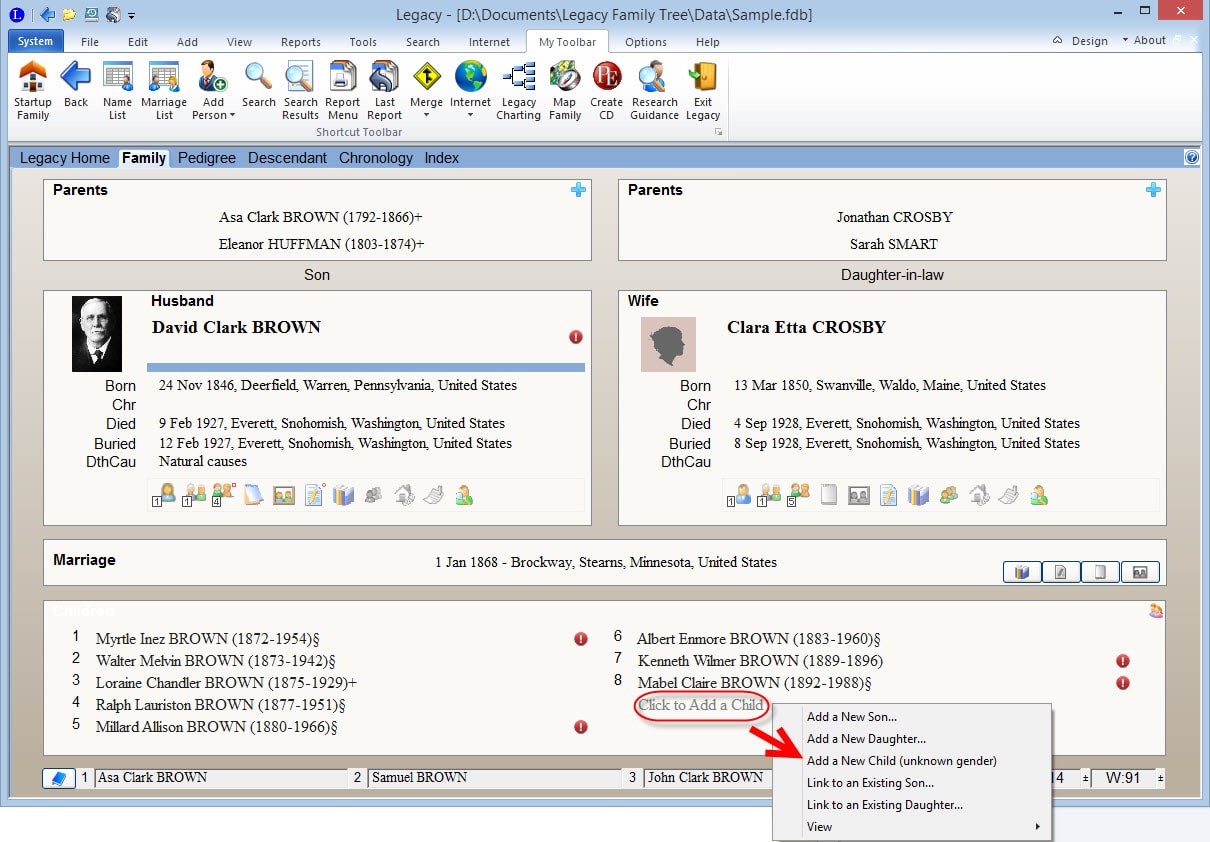This screenshot has width=1210, height=842.
Task: Open wife's sources books icon
Action: (x=918, y=494)
